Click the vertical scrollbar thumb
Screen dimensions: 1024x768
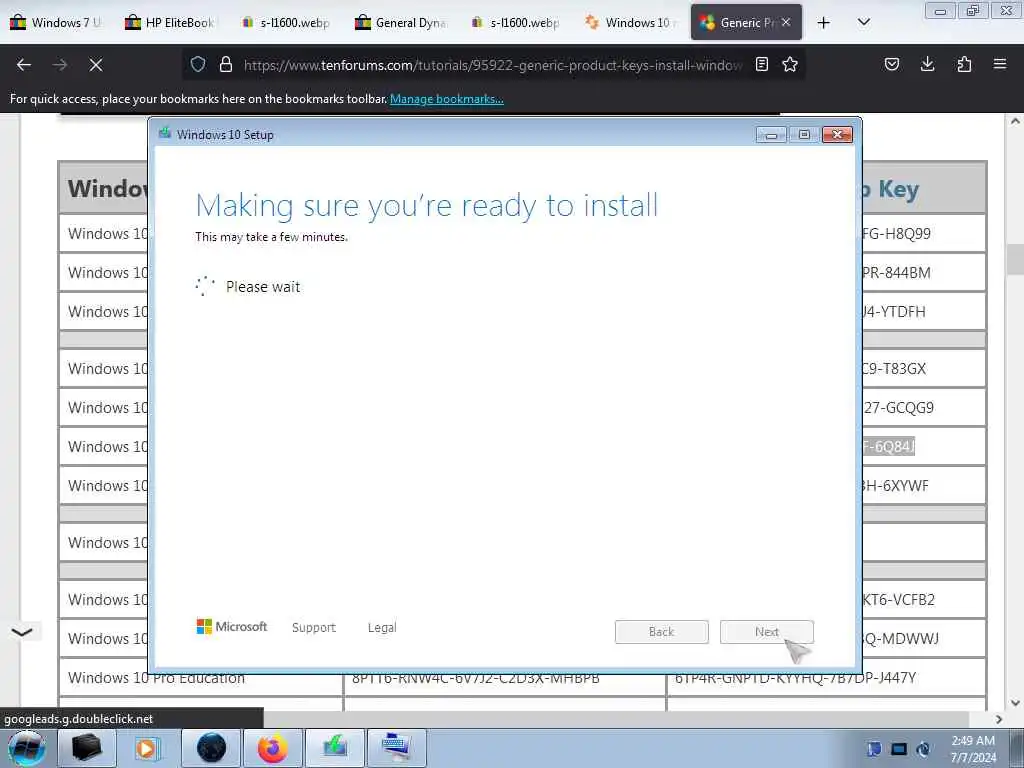pos(1015,259)
